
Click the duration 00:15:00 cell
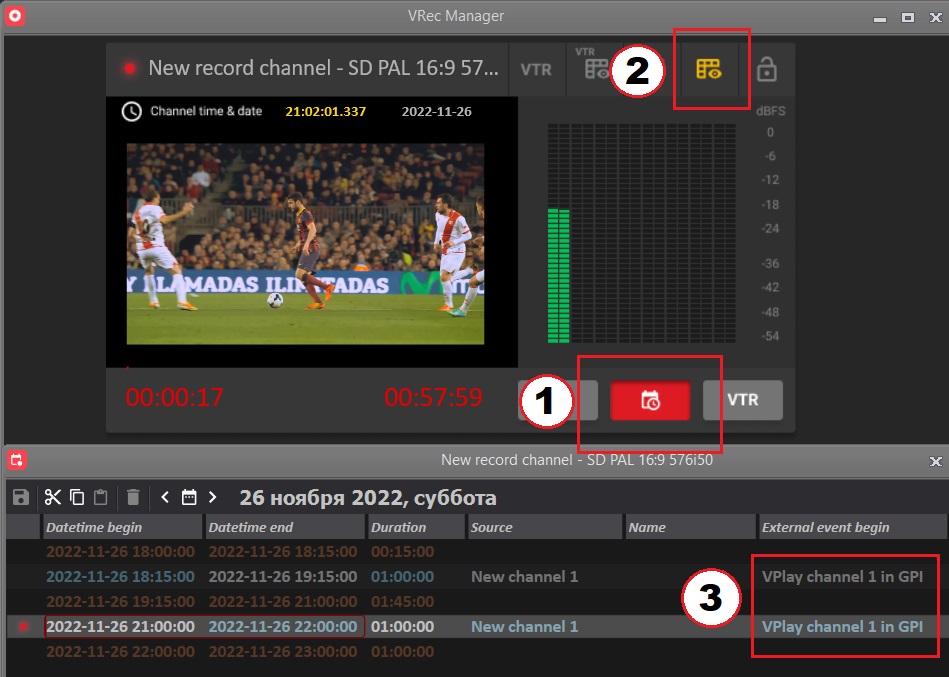402,552
